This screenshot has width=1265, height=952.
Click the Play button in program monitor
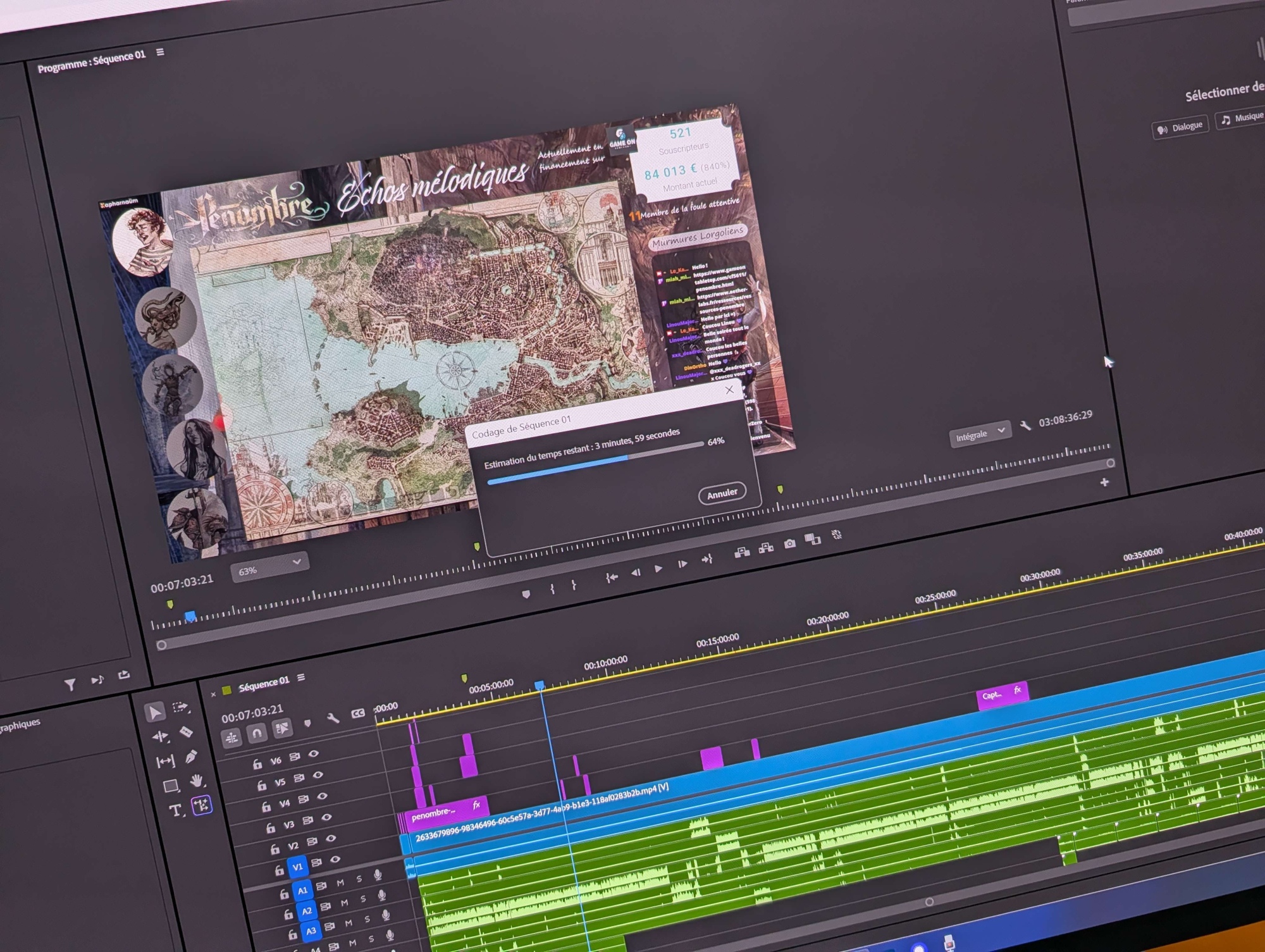coord(658,568)
